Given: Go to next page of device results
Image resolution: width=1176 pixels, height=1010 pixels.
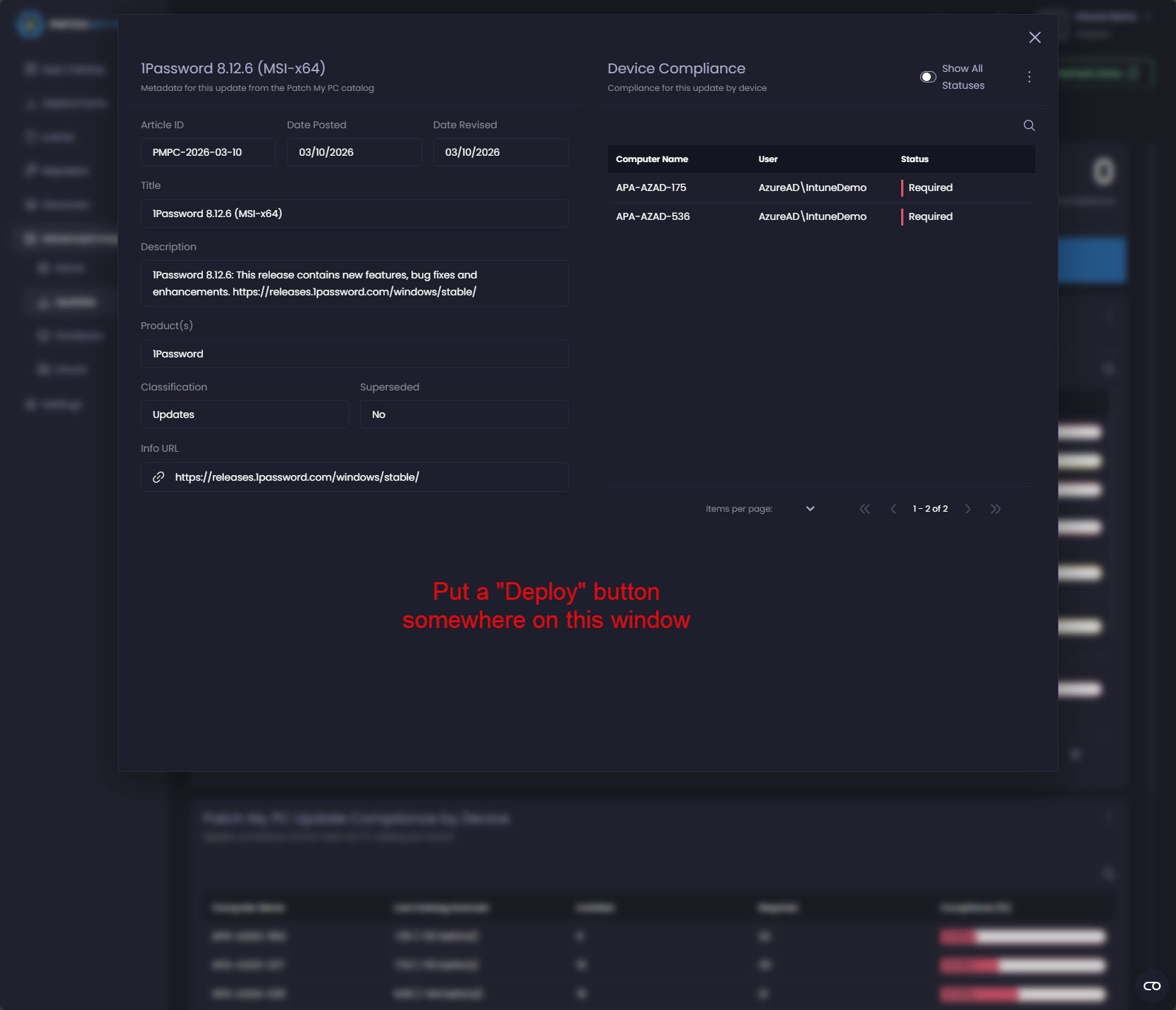Looking at the screenshot, I should click(x=967, y=509).
